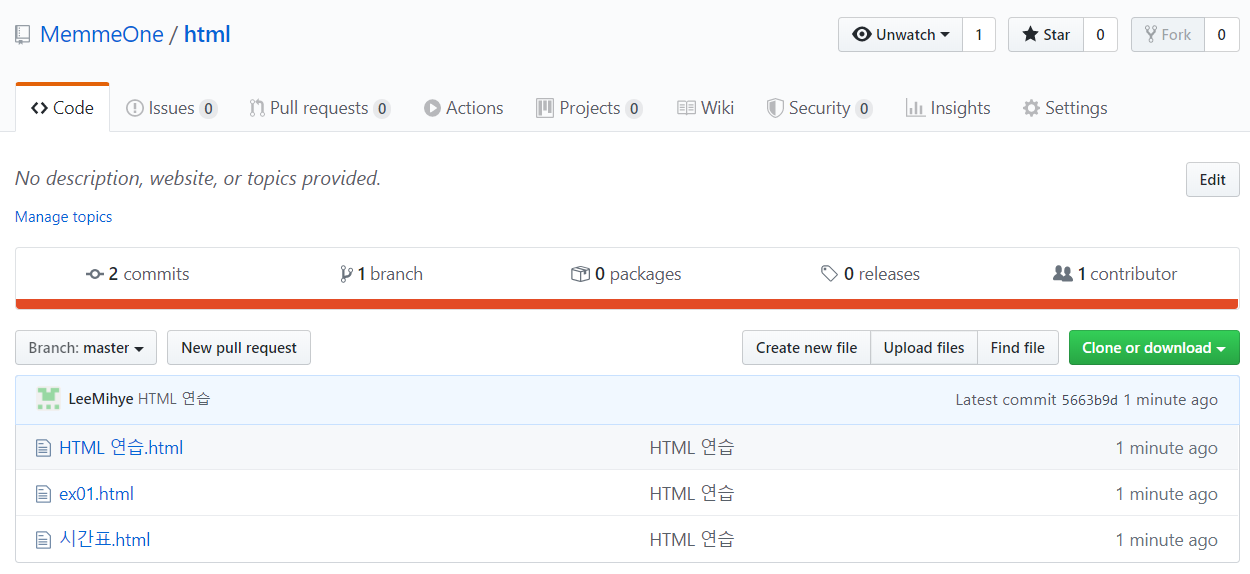
Task: Open the 0 packages link
Action: click(x=626, y=274)
